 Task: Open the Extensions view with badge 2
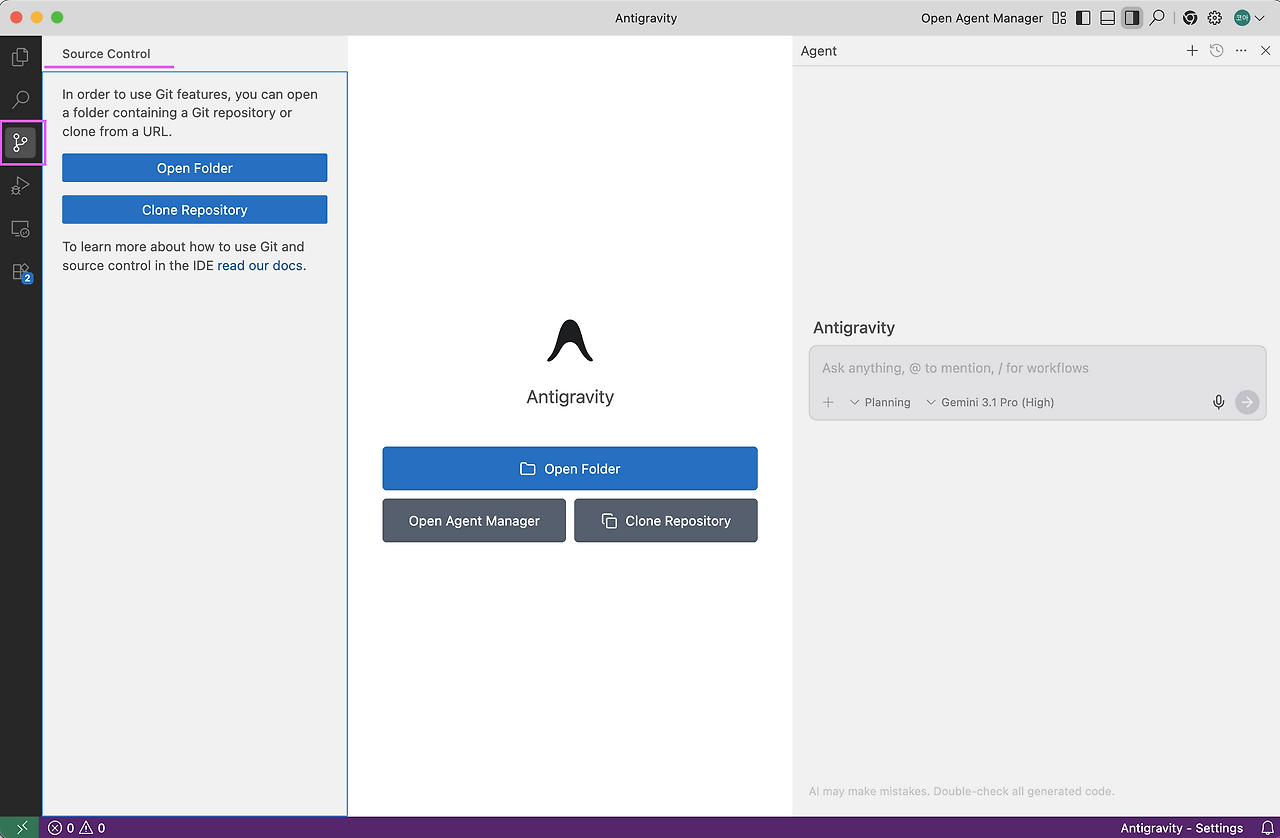(20, 272)
